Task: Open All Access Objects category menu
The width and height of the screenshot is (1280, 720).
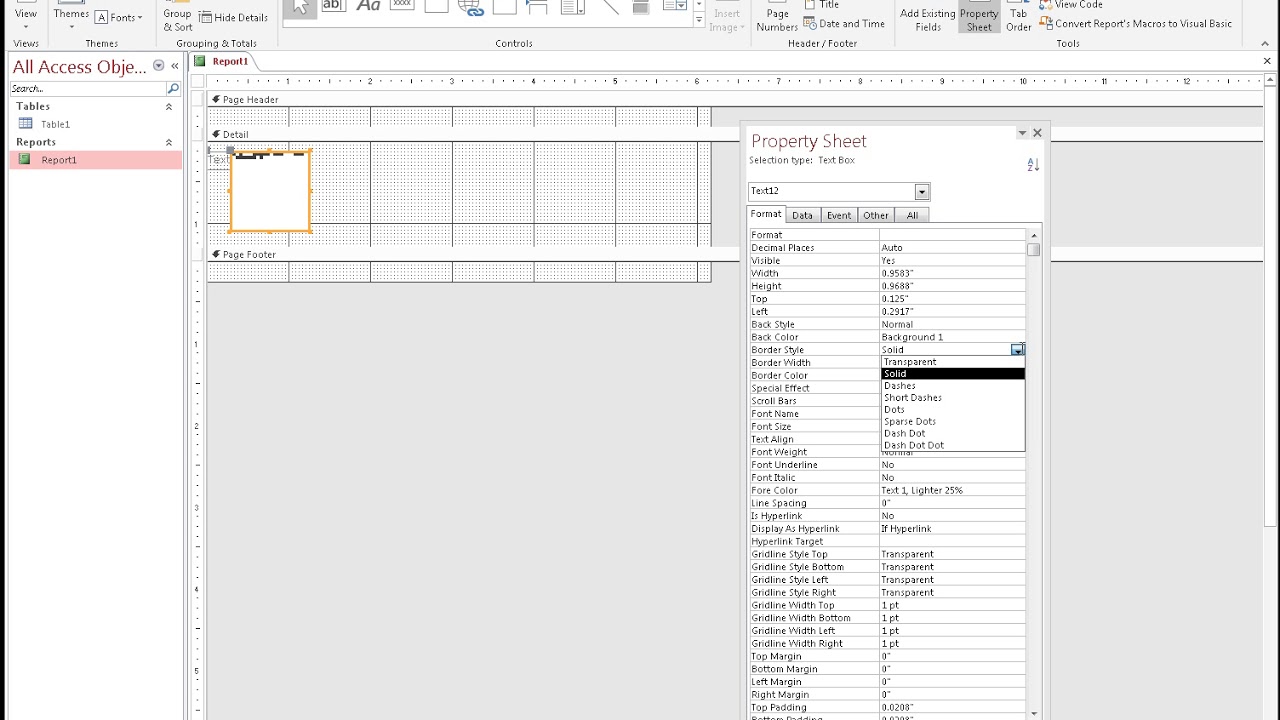Action: click(x=158, y=66)
